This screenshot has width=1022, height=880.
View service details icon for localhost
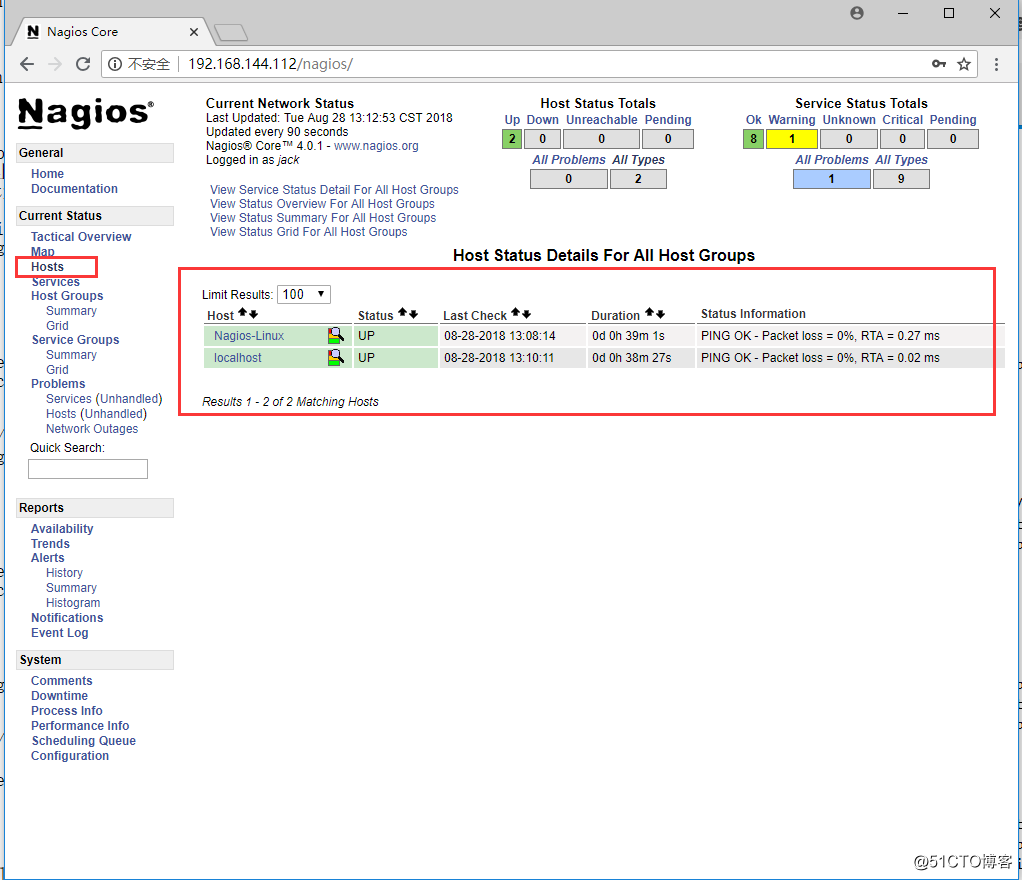point(335,357)
